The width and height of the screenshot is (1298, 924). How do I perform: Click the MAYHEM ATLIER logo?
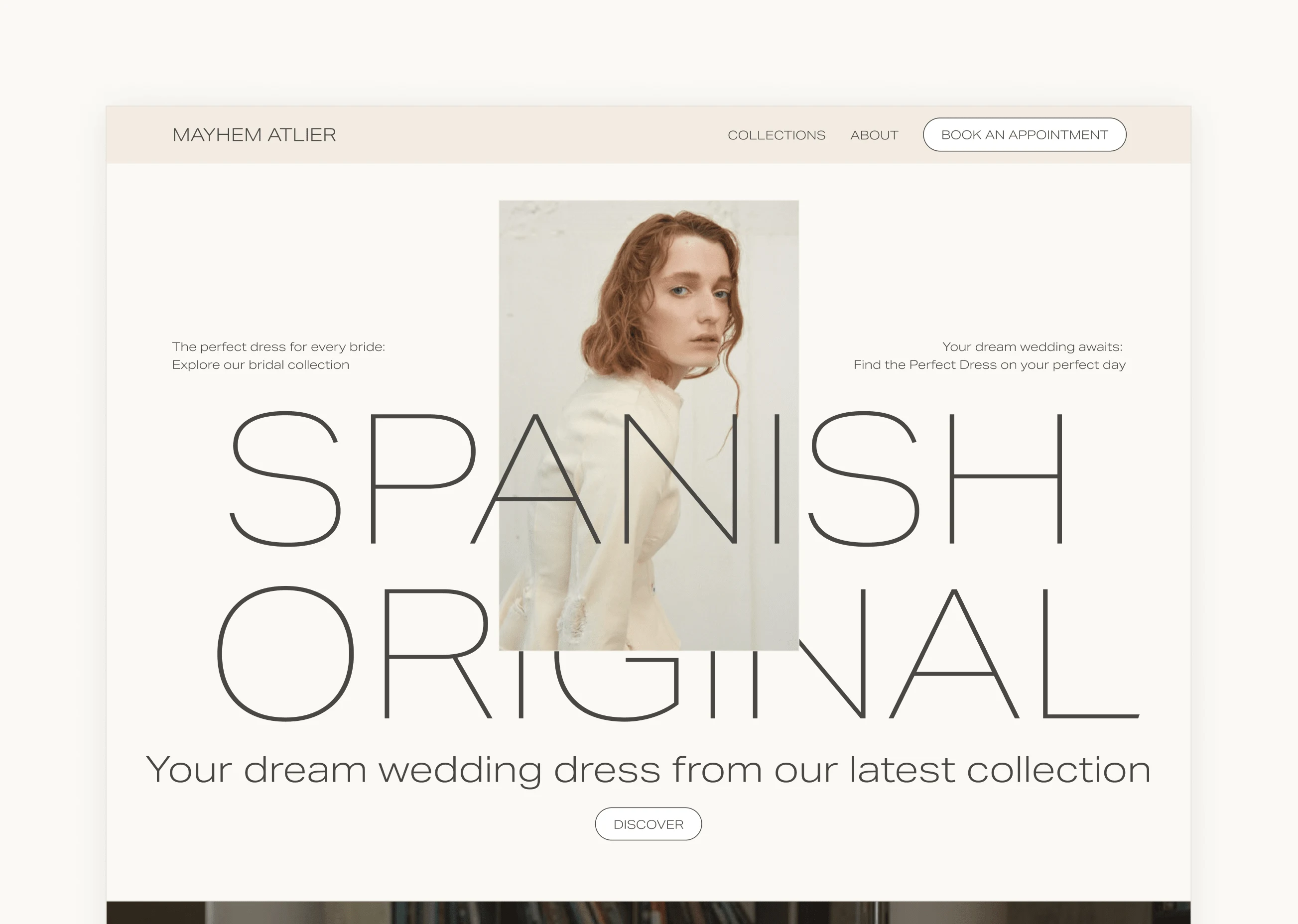point(254,135)
